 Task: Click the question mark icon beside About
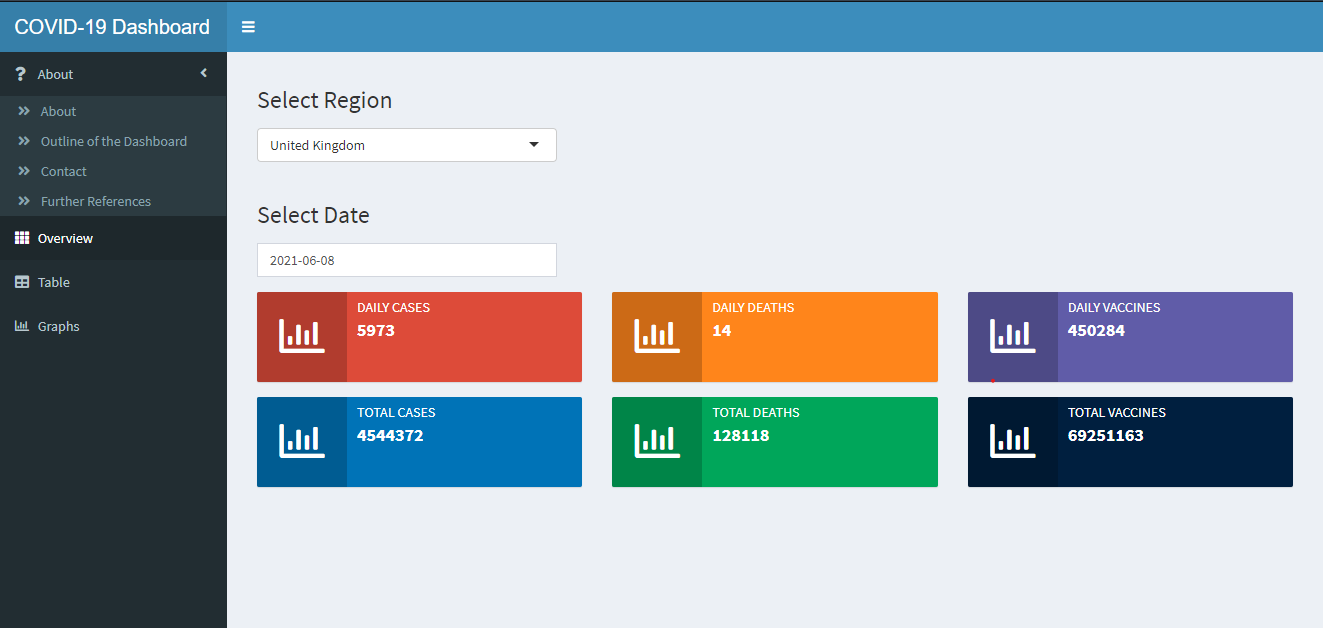(x=20, y=73)
